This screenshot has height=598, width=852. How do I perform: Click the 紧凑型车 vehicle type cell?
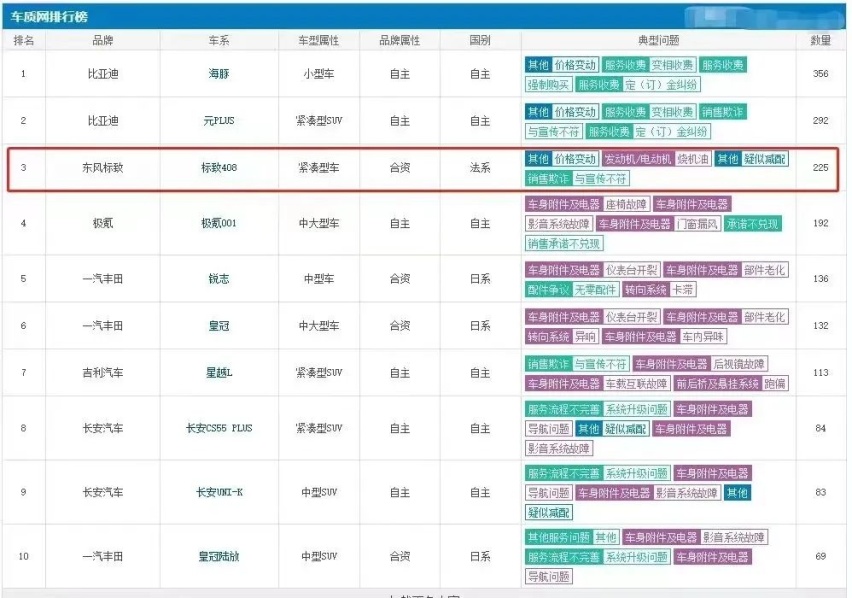coord(318,167)
